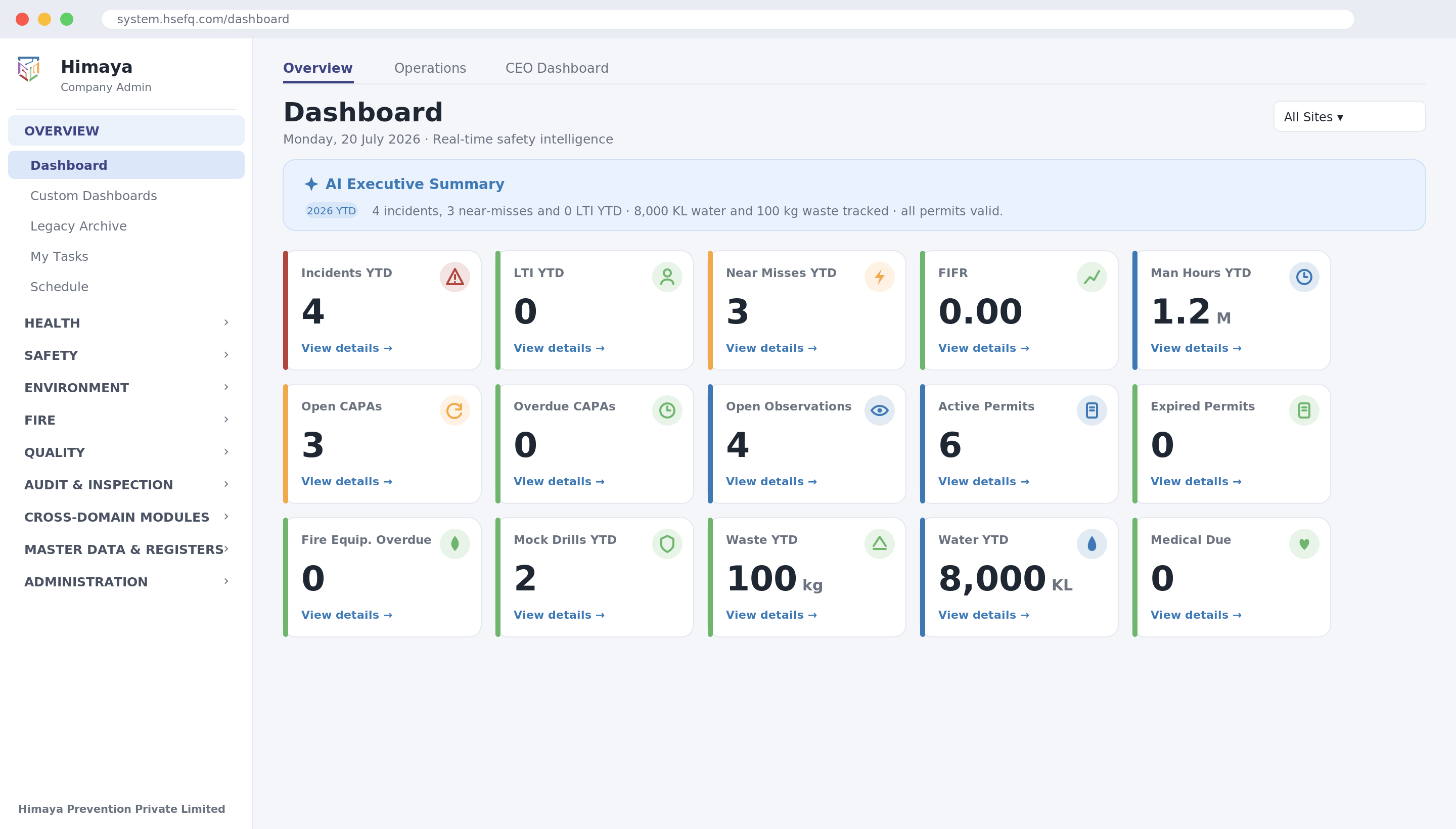Switch to the Operations tab
The height and width of the screenshot is (829, 1456).
click(430, 68)
